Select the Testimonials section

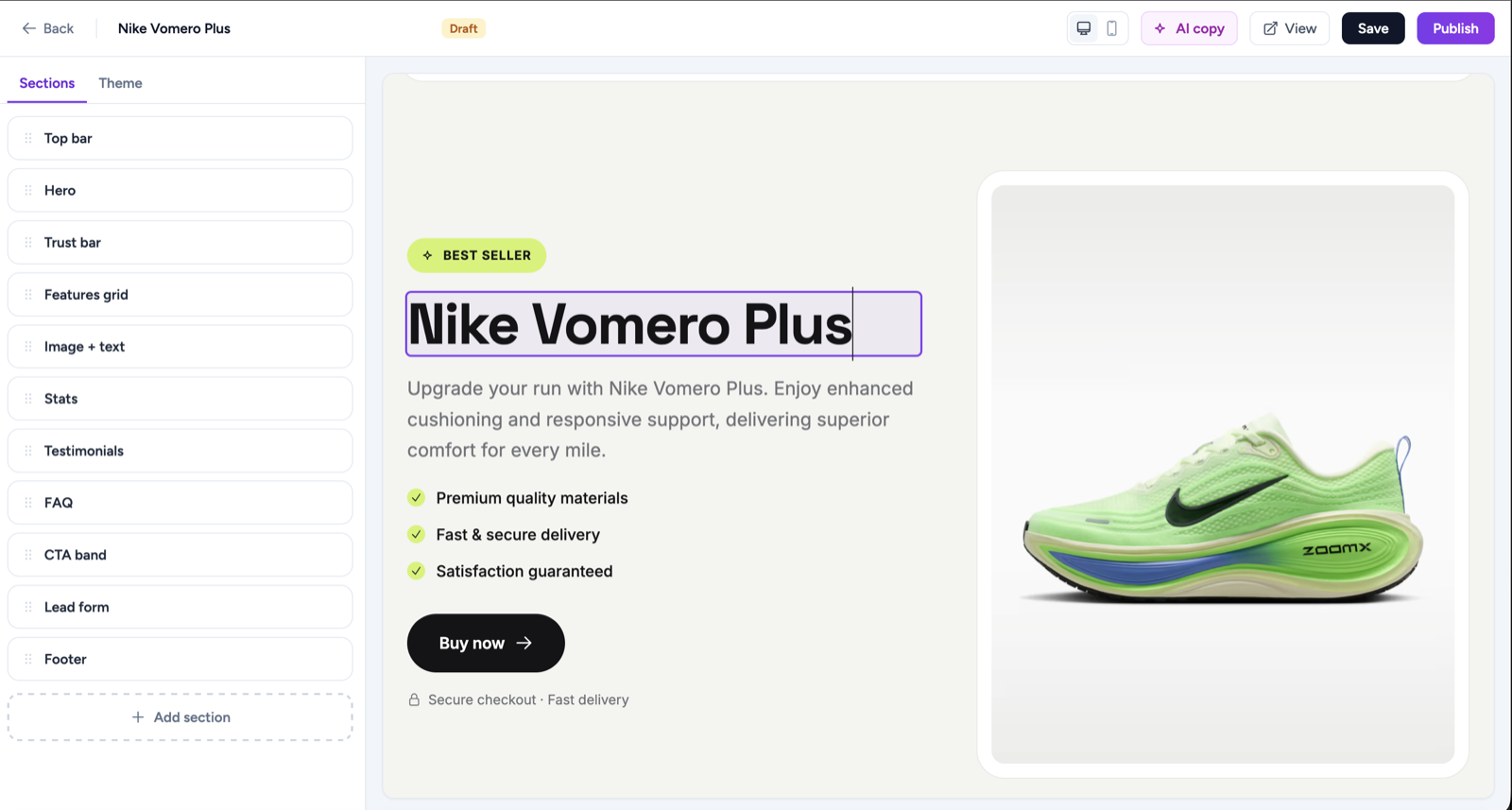(180, 450)
